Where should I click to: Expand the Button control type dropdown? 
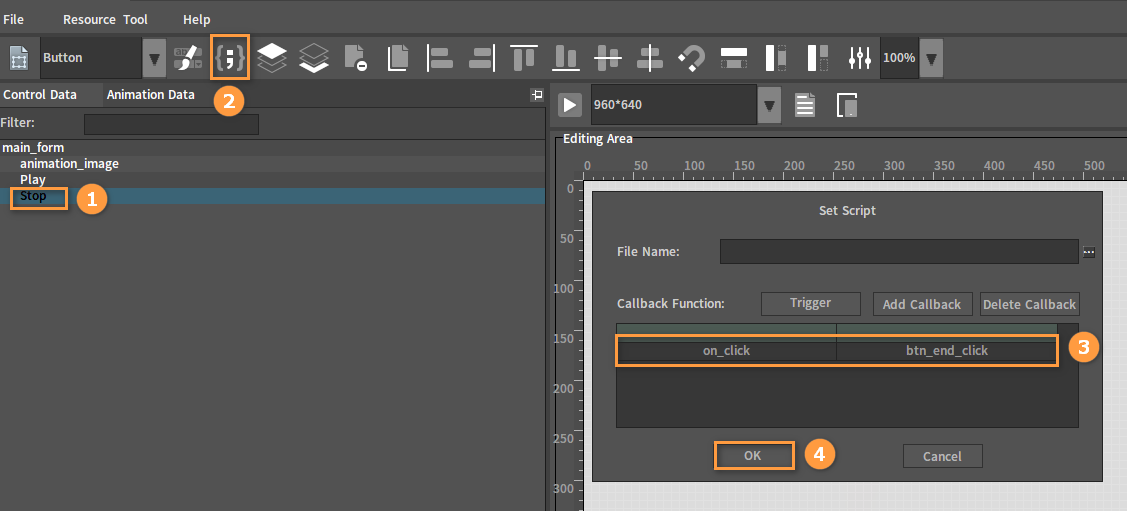click(x=154, y=57)
